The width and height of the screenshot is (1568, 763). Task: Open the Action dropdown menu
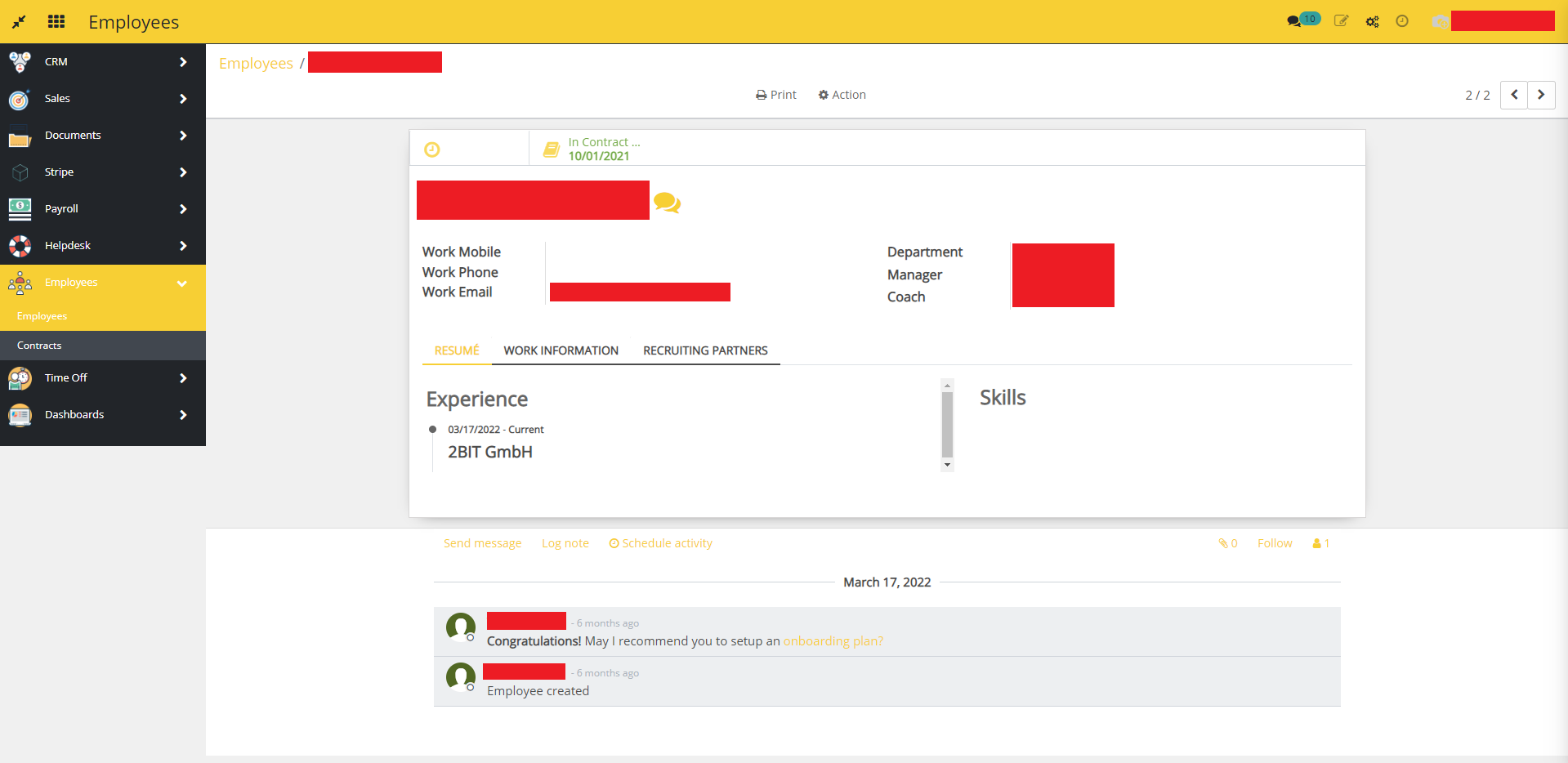842,94
